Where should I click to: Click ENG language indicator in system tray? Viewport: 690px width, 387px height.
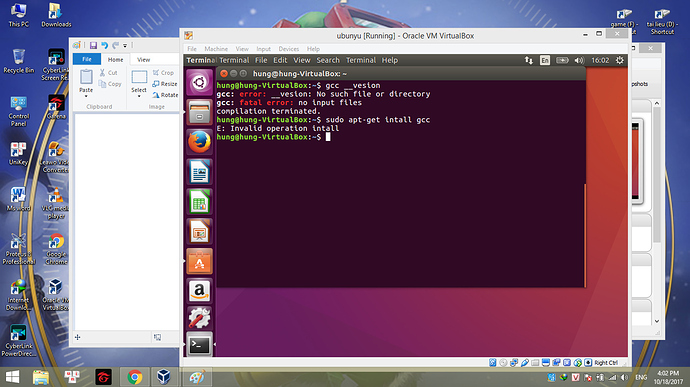[x=641, y=377]
